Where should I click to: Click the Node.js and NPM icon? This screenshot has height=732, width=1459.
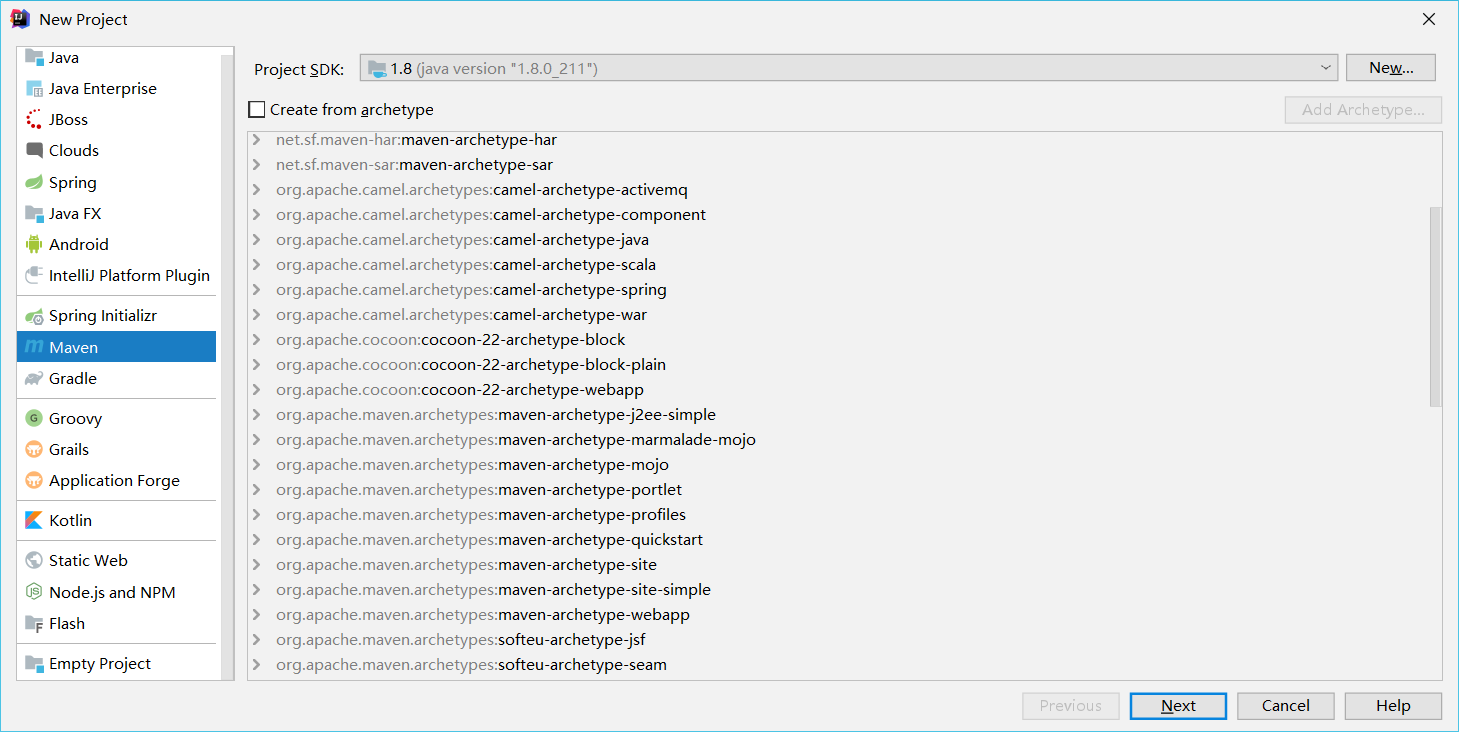[34, 592]
